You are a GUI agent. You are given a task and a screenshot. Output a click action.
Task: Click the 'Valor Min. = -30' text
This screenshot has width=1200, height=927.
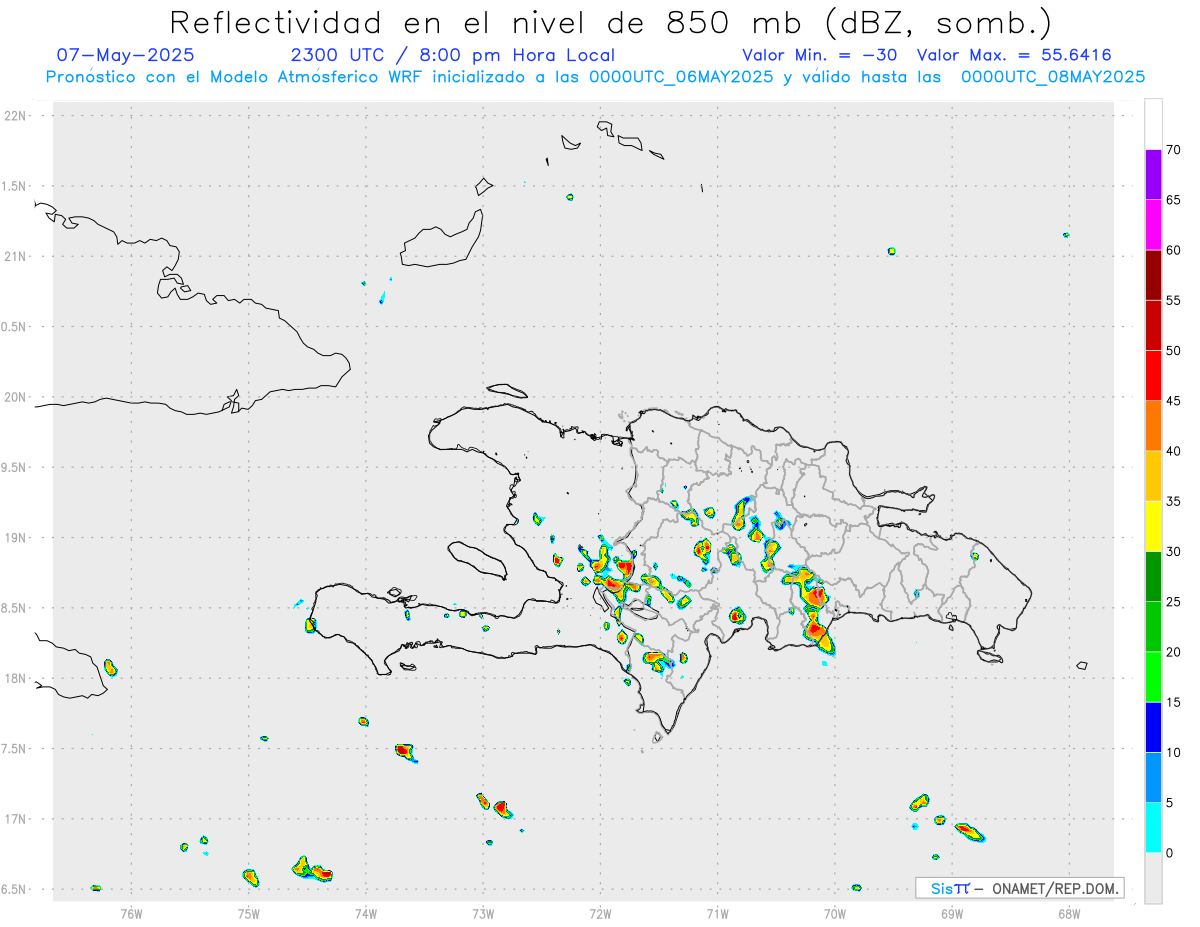click(820, 55)
